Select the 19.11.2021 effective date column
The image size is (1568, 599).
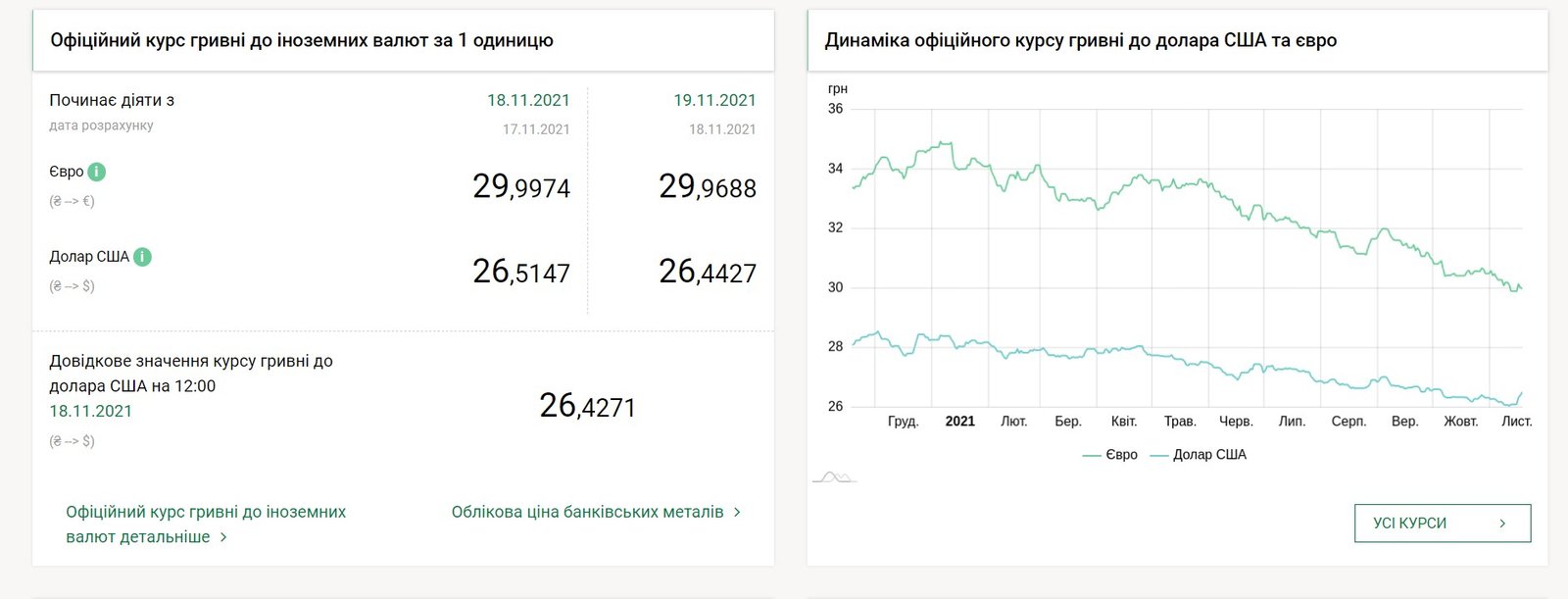[714, 100]
